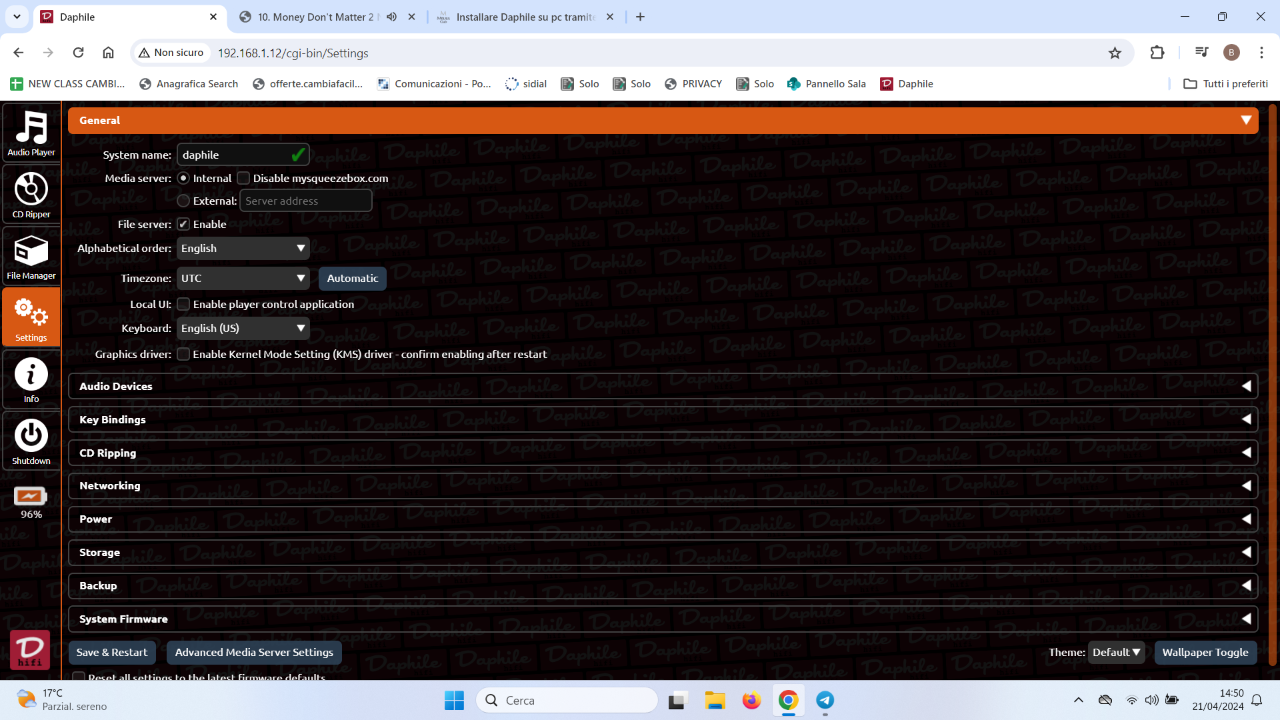Expand the Networking section
This screenshot has width=1280, height=720.
coord(663,486)
